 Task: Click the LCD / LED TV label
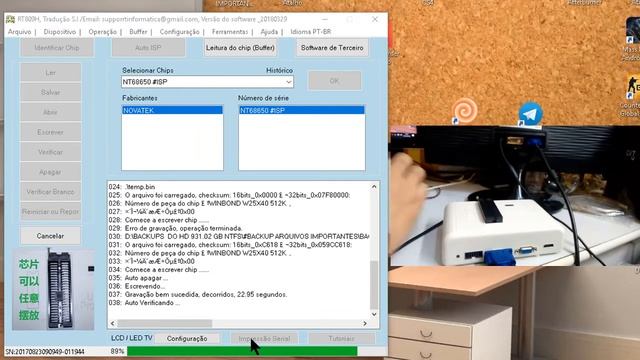(131, 338)
